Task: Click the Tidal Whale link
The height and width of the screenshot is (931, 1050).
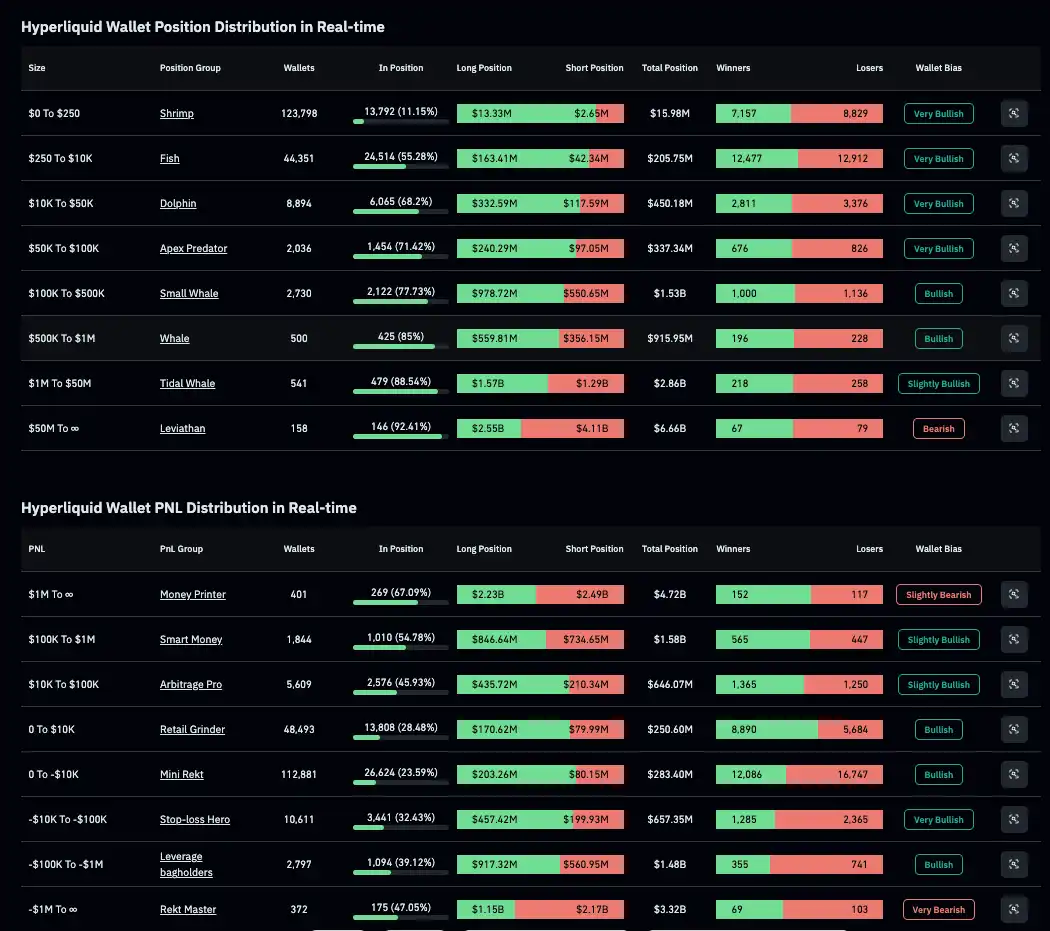Action: [187, 384]
